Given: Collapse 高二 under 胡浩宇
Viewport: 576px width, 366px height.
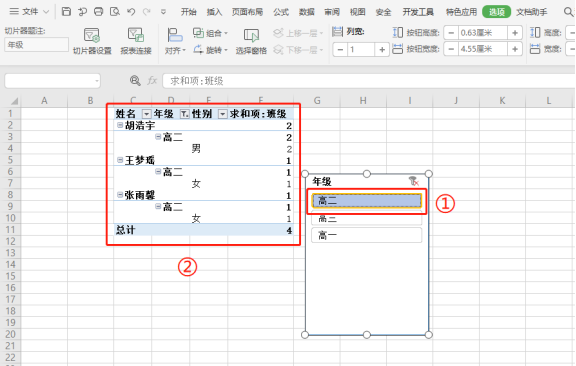Looking at the screenshot, I should pyautogui.click(x=158, y=137).
